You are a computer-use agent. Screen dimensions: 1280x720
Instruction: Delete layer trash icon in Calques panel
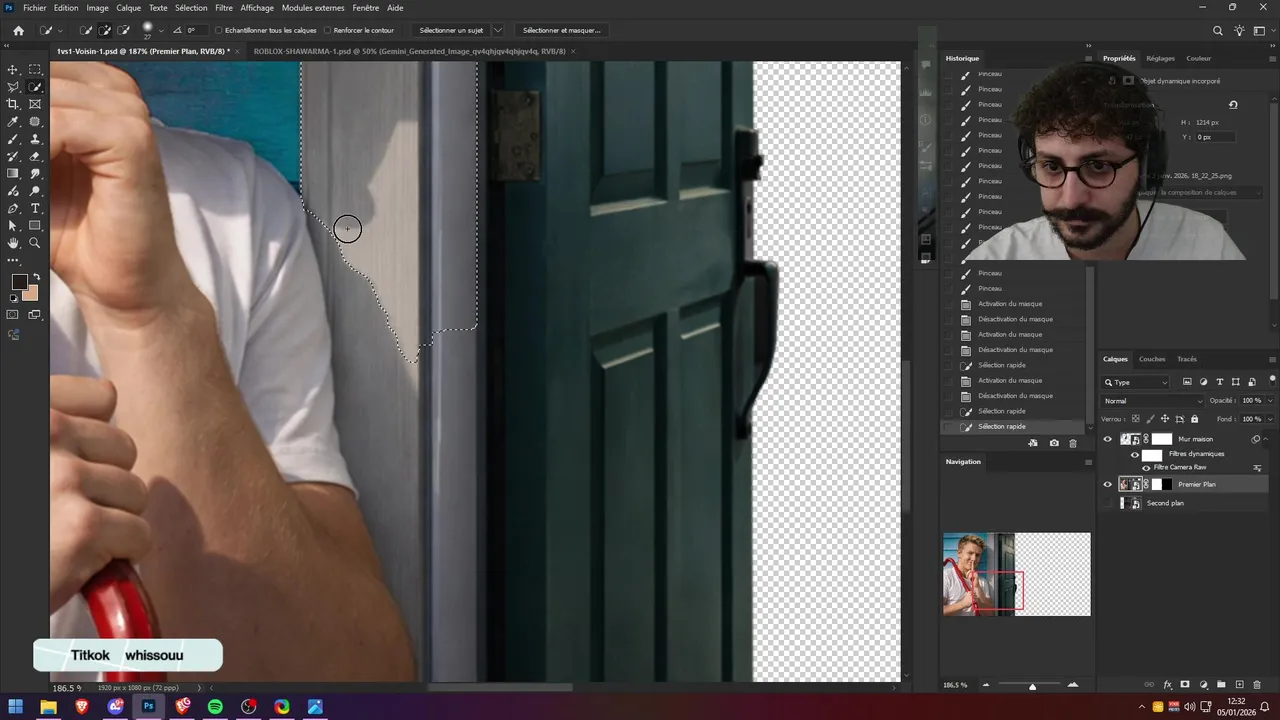(1257, 685)
